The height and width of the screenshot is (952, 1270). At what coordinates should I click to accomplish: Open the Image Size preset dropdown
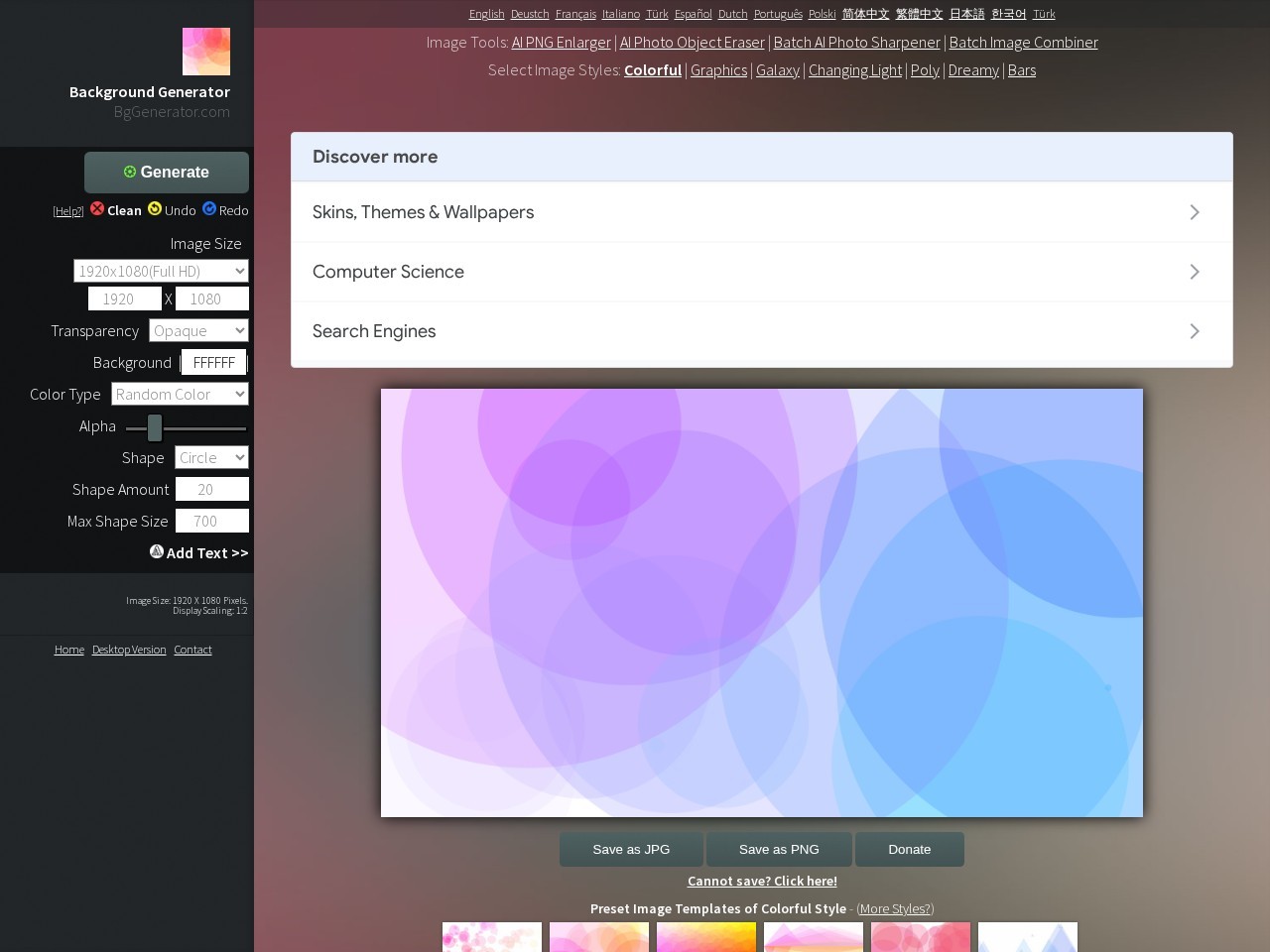pyautogui.click(x=161, y=271)
